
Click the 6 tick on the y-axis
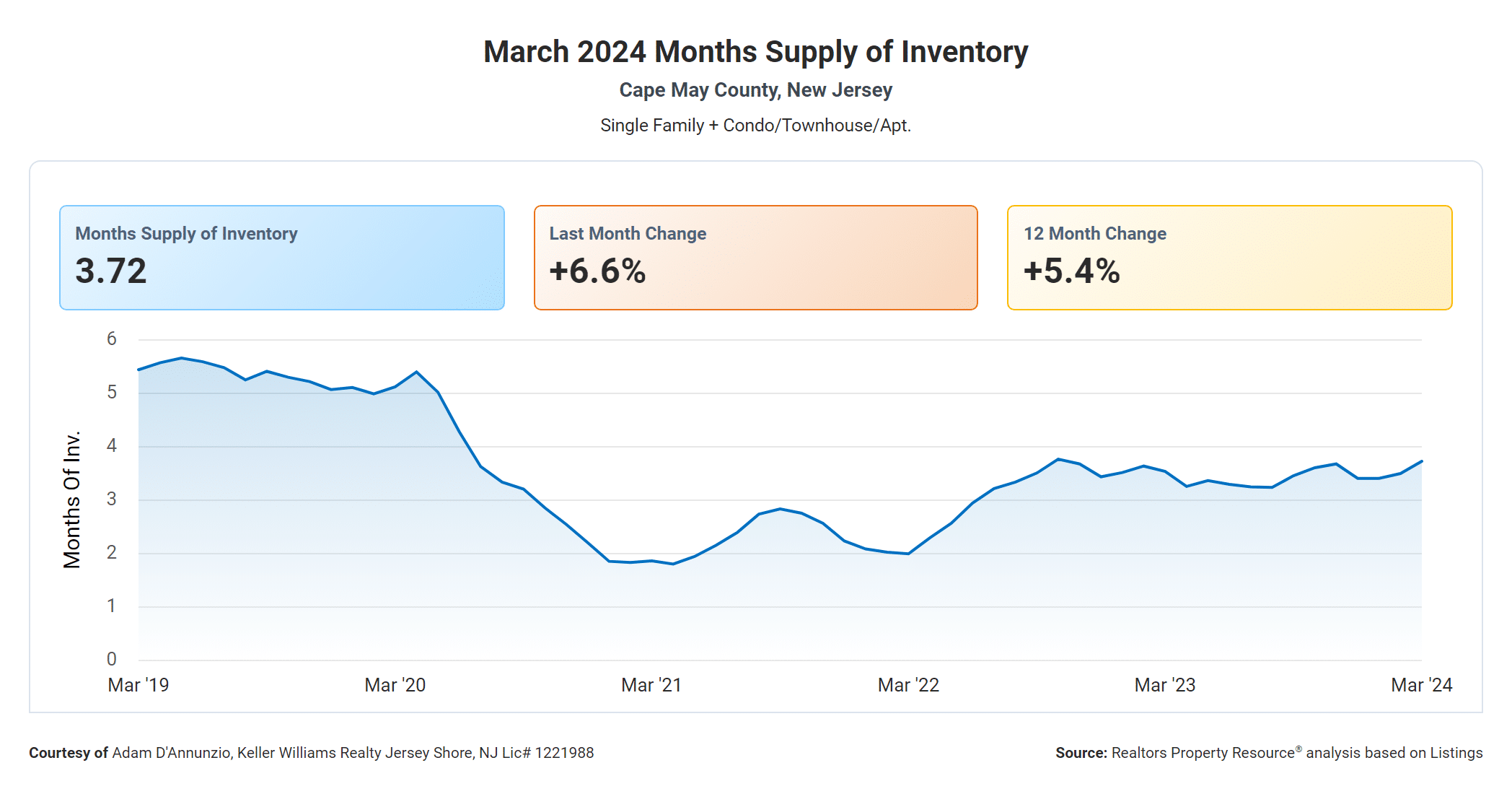[111, 339]
